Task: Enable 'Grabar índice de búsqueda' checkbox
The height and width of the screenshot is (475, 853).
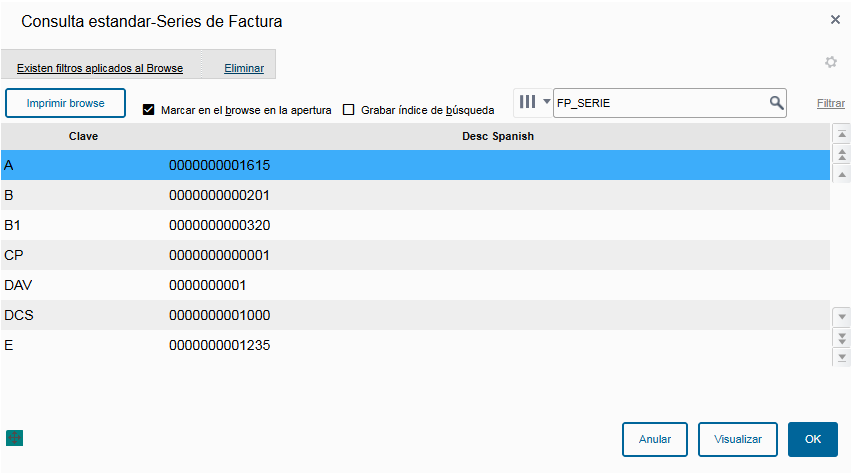Action: (x=349, y=110)
